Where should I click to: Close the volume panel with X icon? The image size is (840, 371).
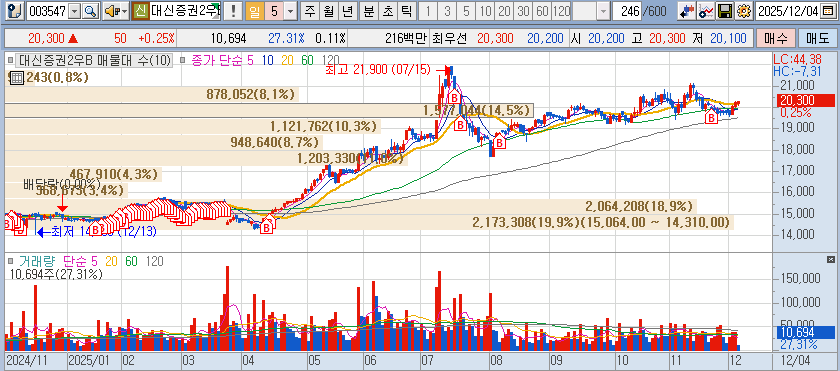click(831, 260)
